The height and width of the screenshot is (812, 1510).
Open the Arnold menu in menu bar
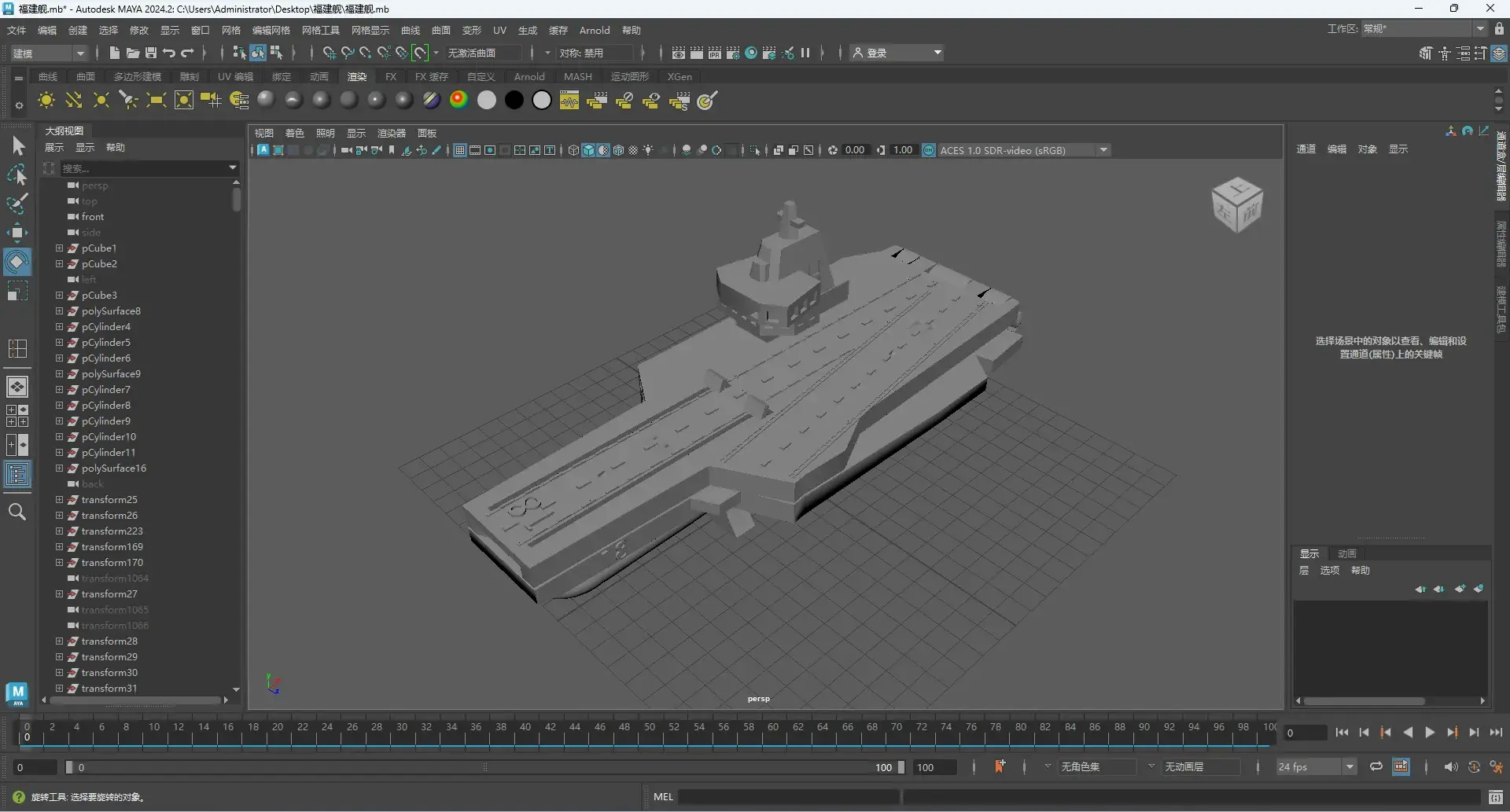[595, 30]
